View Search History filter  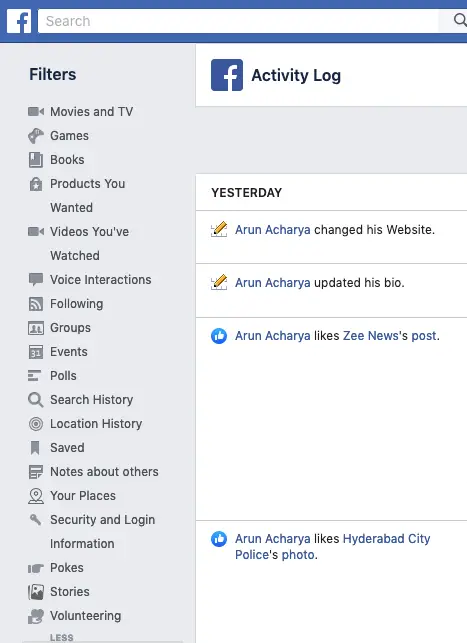[91, 400]
